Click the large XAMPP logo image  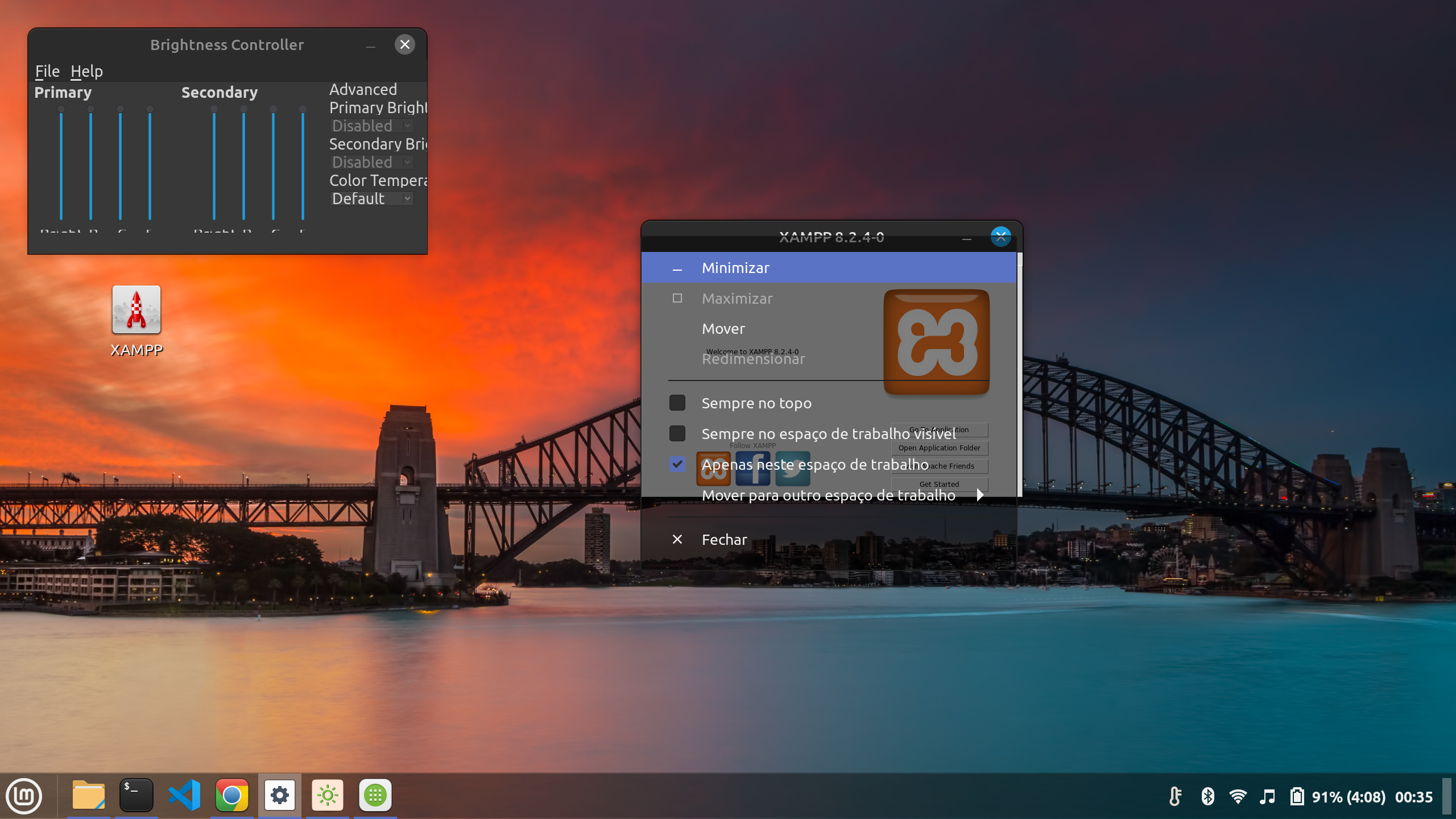pos(936,342)
